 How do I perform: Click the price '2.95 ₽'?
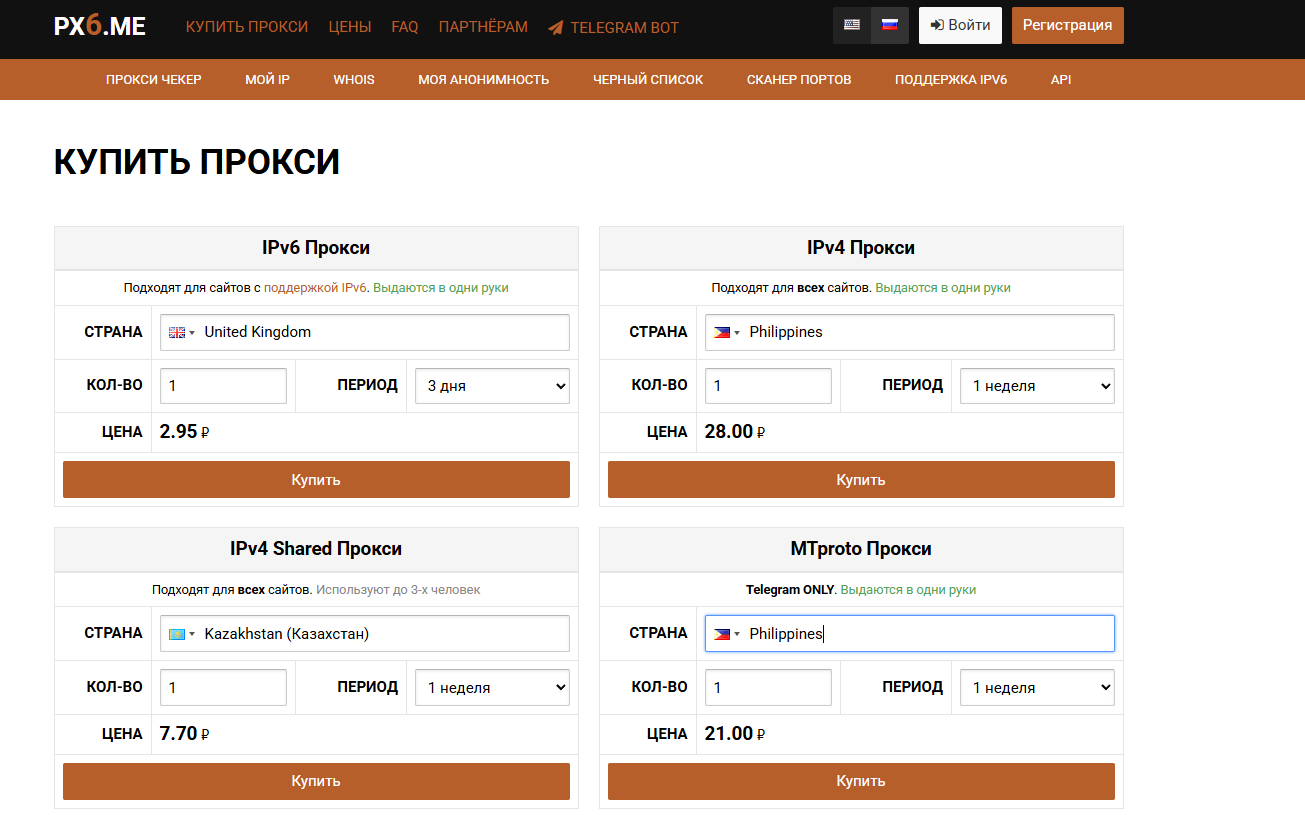pyautogui.click(x=184, y=432)
